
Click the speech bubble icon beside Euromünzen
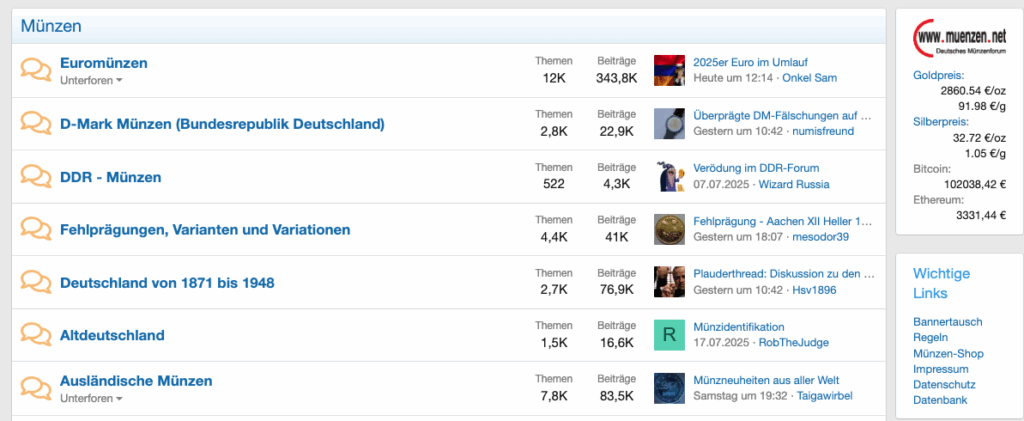click(36, 70)
